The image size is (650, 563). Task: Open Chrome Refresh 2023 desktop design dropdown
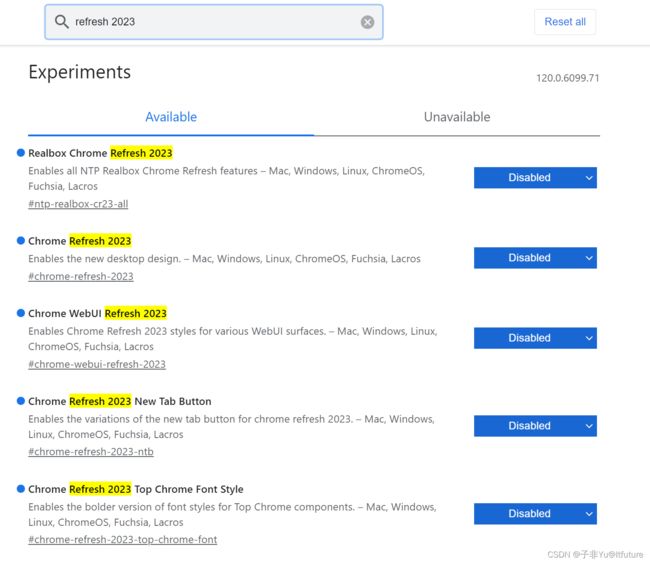click(535, 258)
